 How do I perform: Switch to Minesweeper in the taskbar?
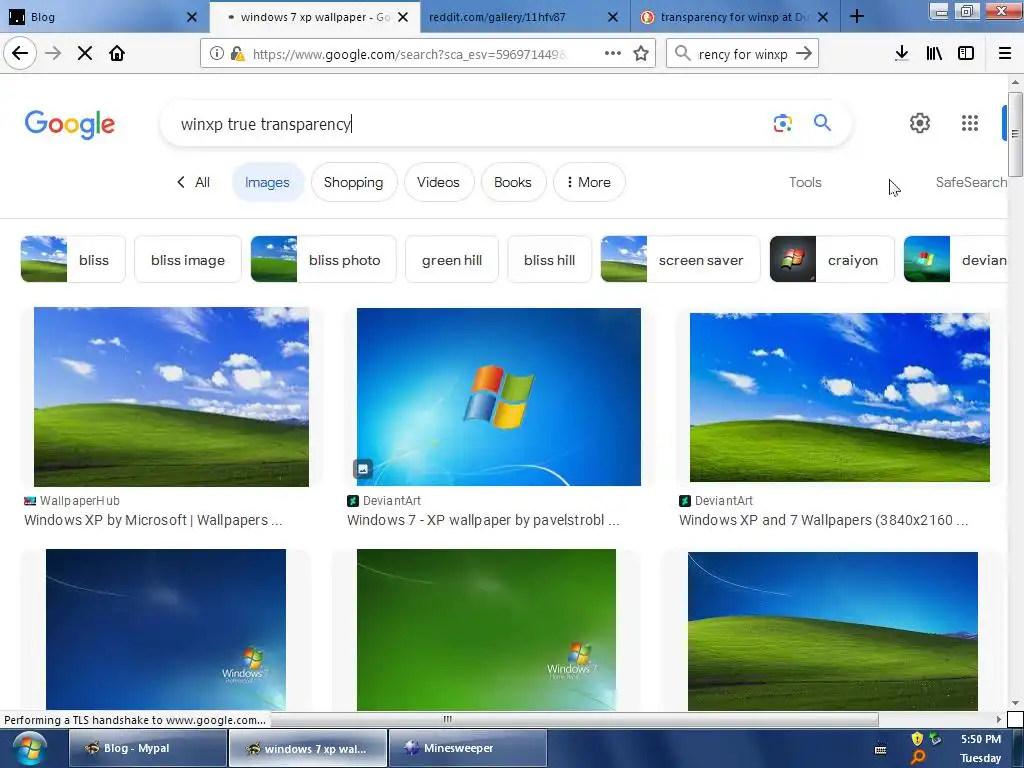tap(468, 748)
